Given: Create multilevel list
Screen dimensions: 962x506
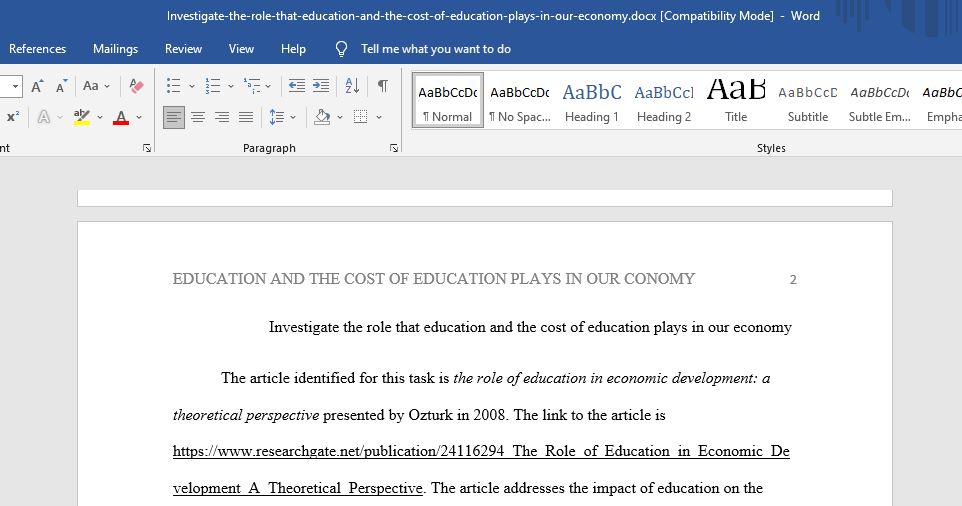Looking at the screenshot, I should pyautogui.click(x=252, y=86).
